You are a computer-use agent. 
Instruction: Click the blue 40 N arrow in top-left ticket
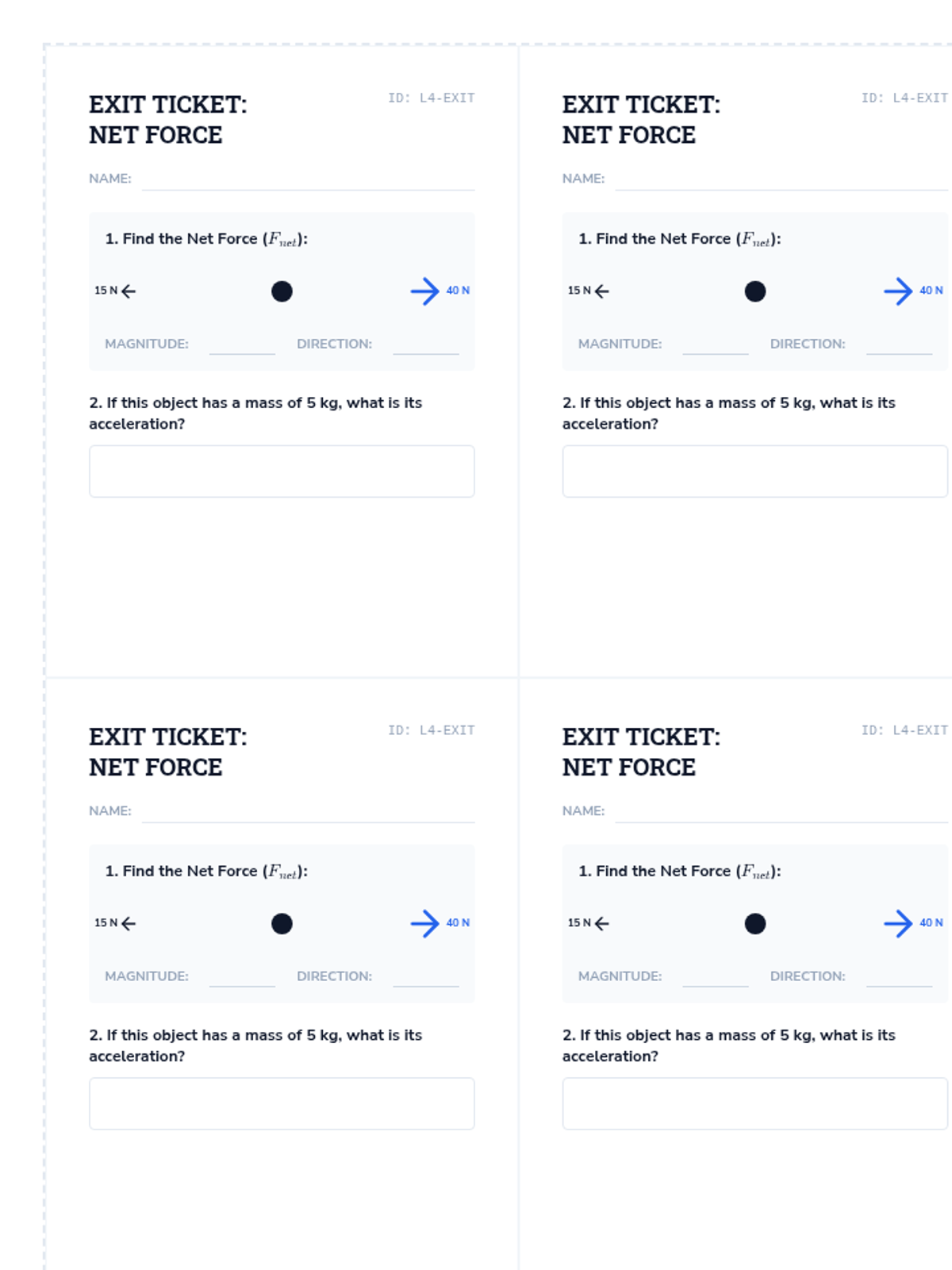point(425,291)
